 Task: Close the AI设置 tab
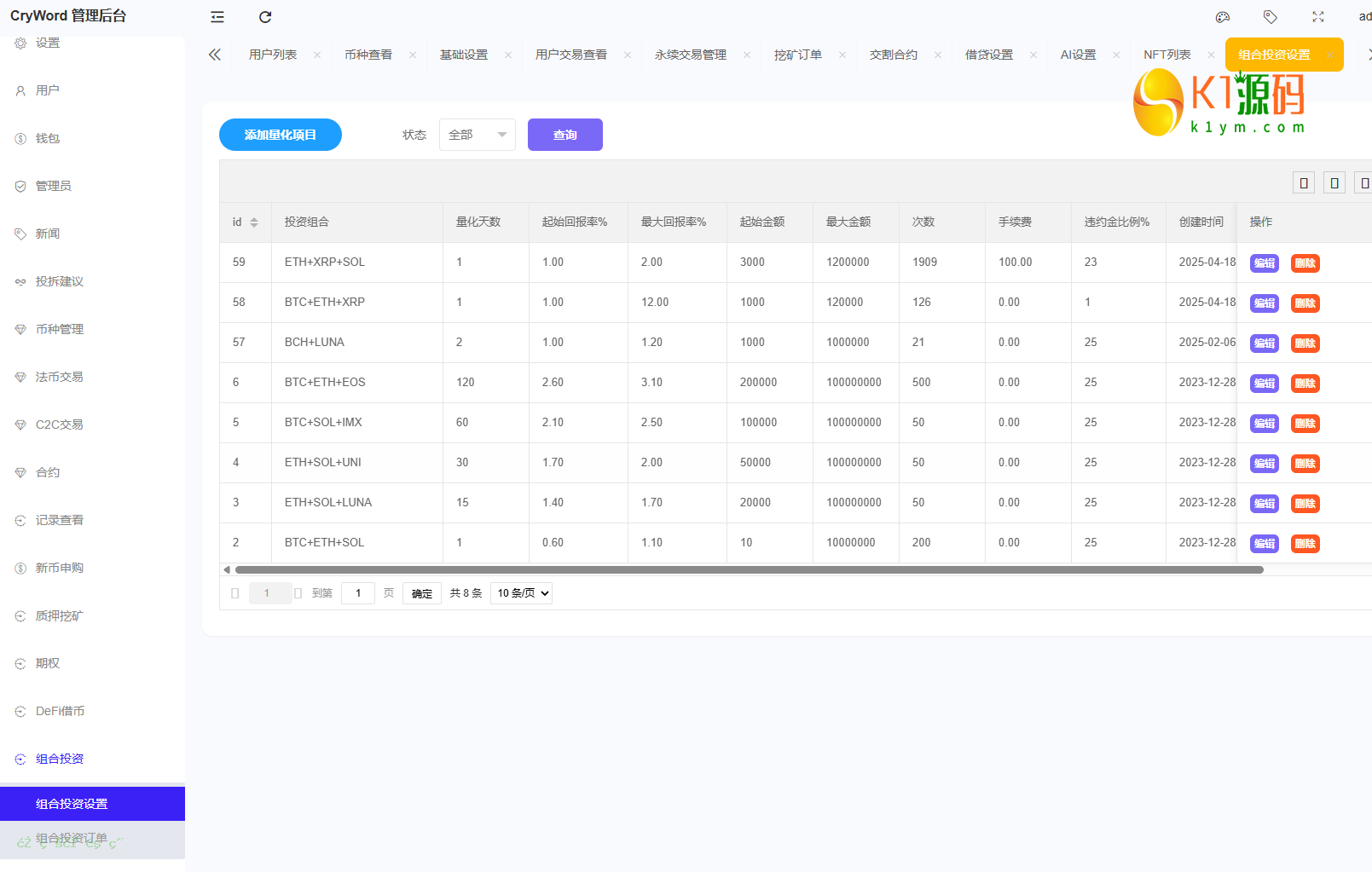1116,55
